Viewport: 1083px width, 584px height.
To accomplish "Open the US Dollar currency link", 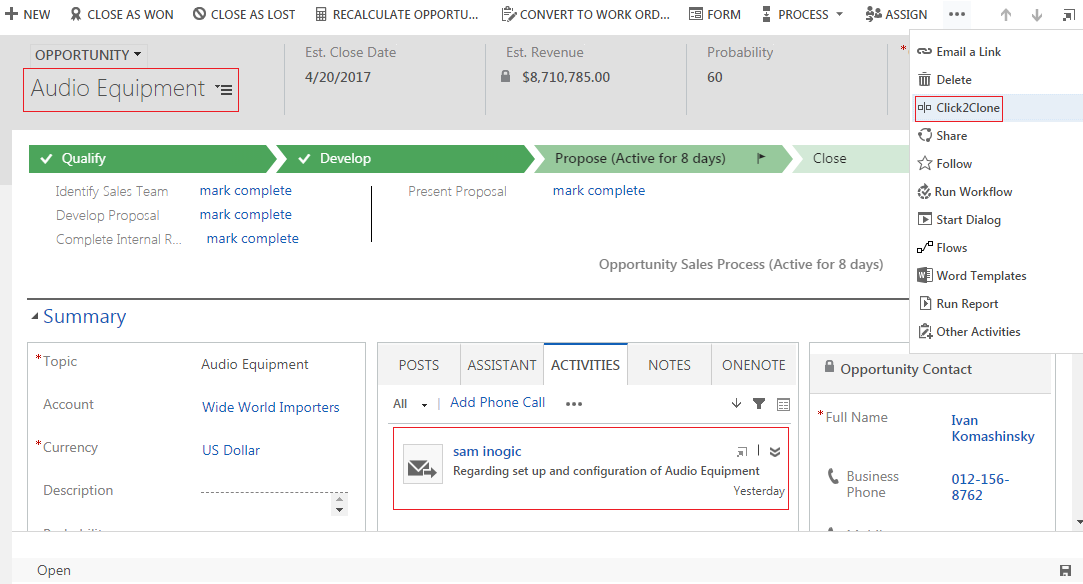I will 231,450.
